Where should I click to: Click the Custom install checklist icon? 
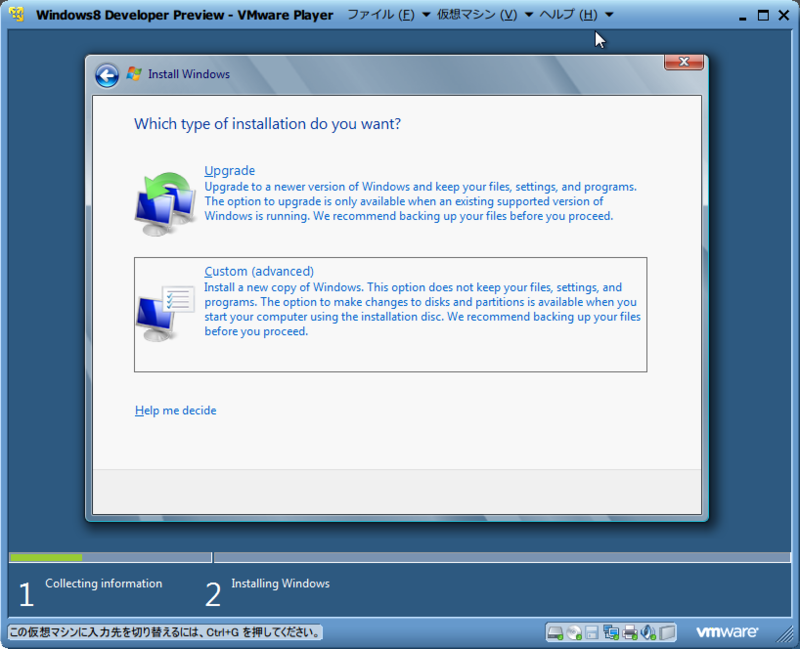point(165,313)
